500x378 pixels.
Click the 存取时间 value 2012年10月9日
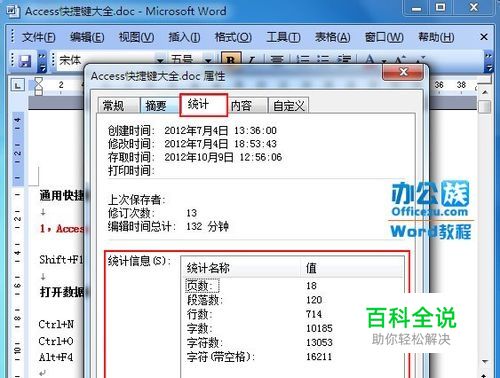pos(199,157)
